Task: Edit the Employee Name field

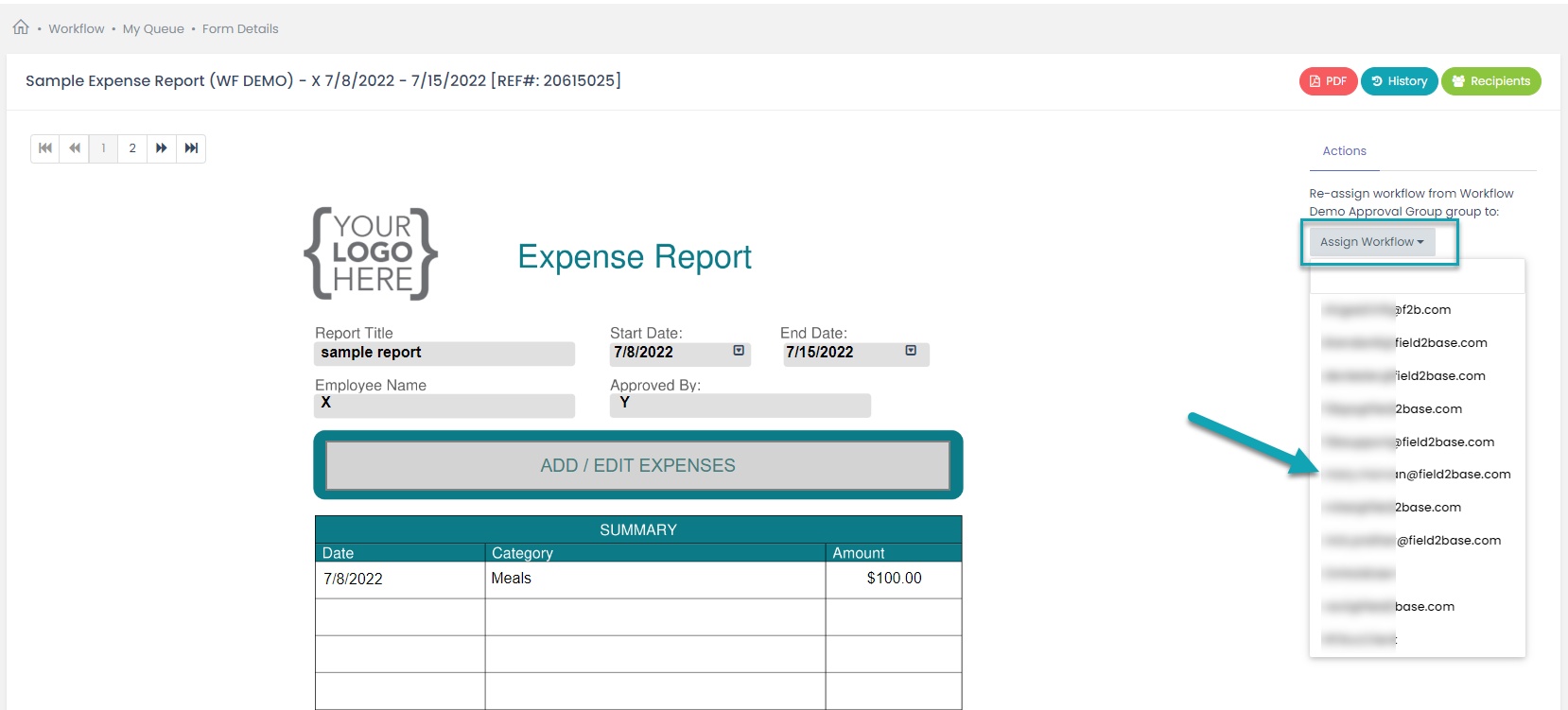Action: (444, 405)
